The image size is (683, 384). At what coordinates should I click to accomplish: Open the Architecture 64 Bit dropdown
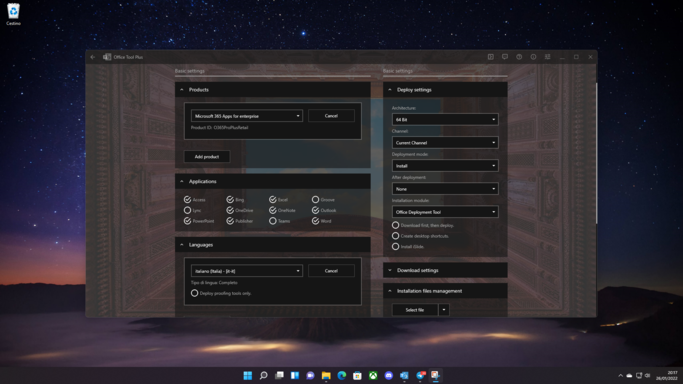point(445,119)
